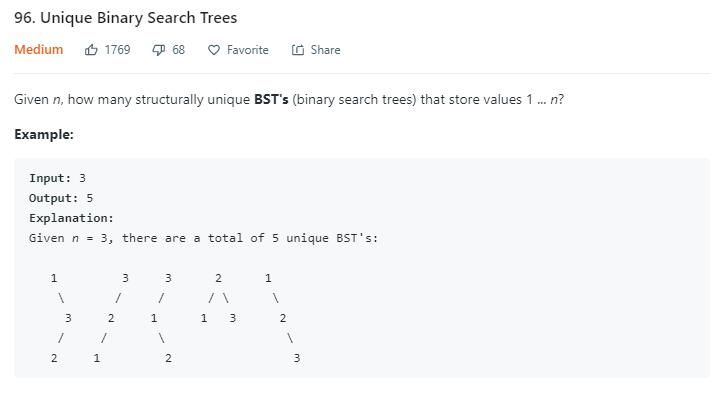The image size is (724, 397).
Task: Click the line stating total of 5 unique BST's
Action: 204,238
